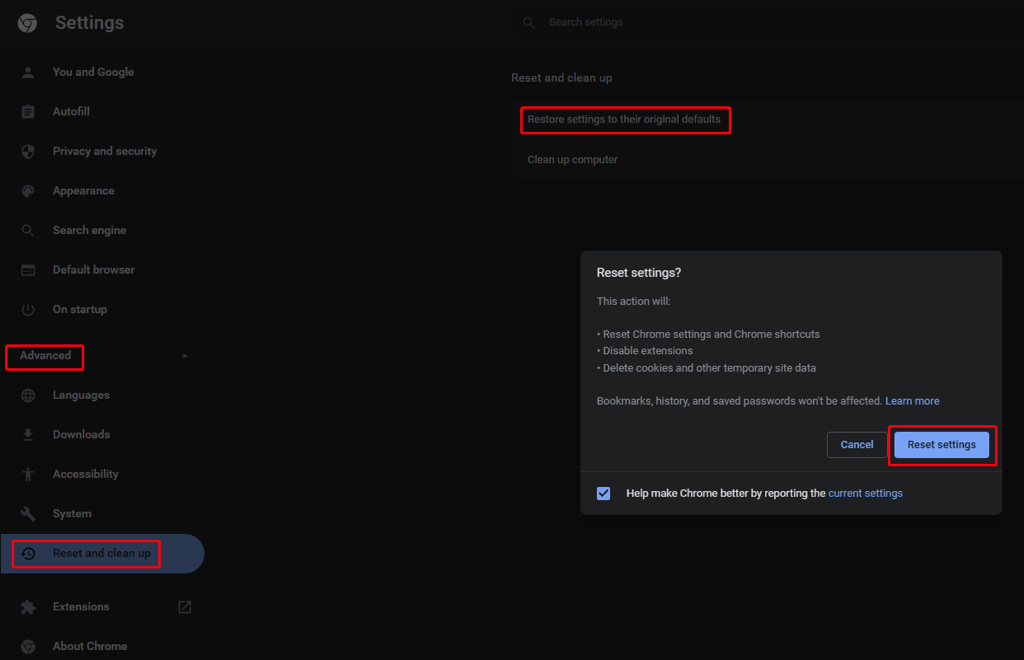Image resolution: width=1024 pixels, height=660 pixels.
Task: Click the Privacy and security shield icon
Action: pos(28,151)
